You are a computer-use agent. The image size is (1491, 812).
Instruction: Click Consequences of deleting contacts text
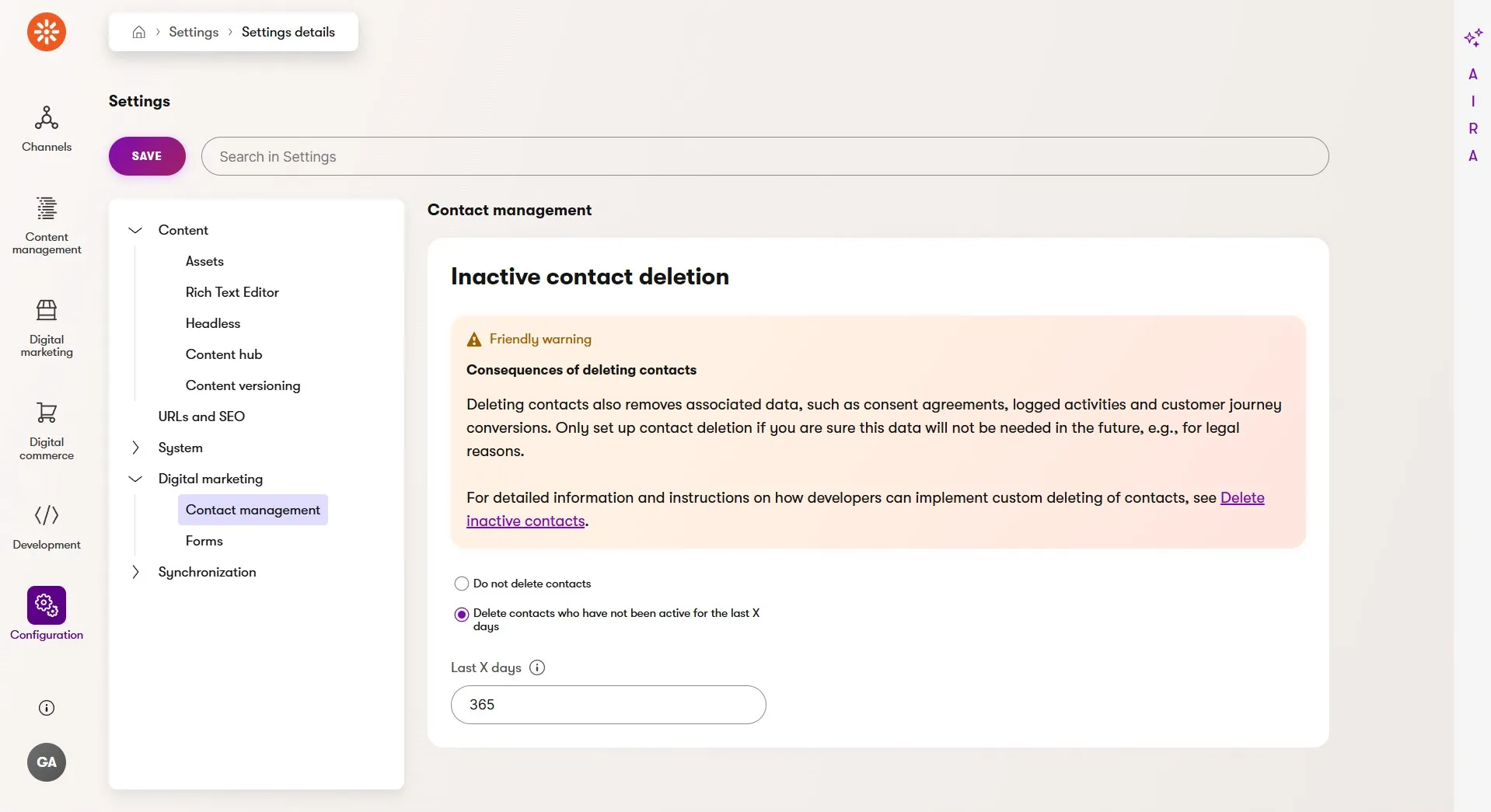(x=581, y=370)
